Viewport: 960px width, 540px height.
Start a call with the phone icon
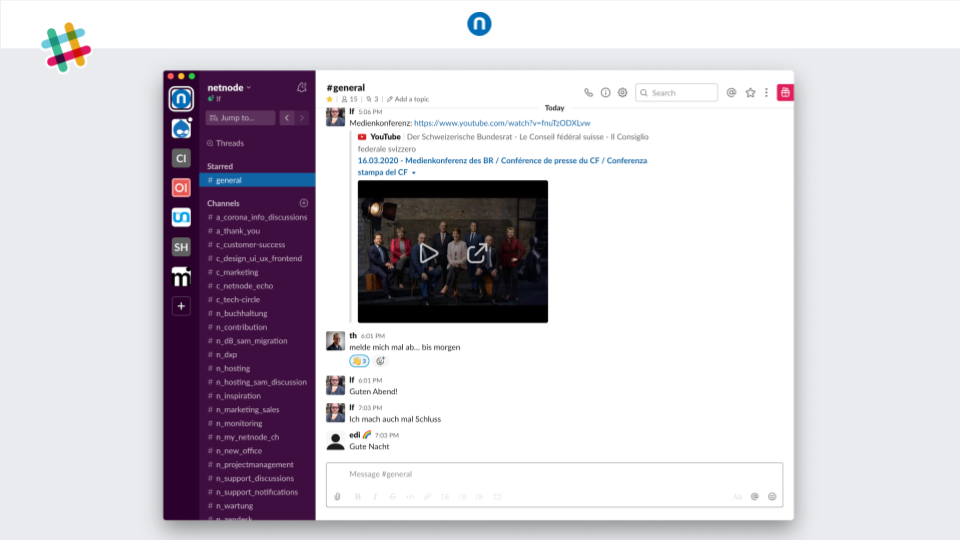pos(588,93)
